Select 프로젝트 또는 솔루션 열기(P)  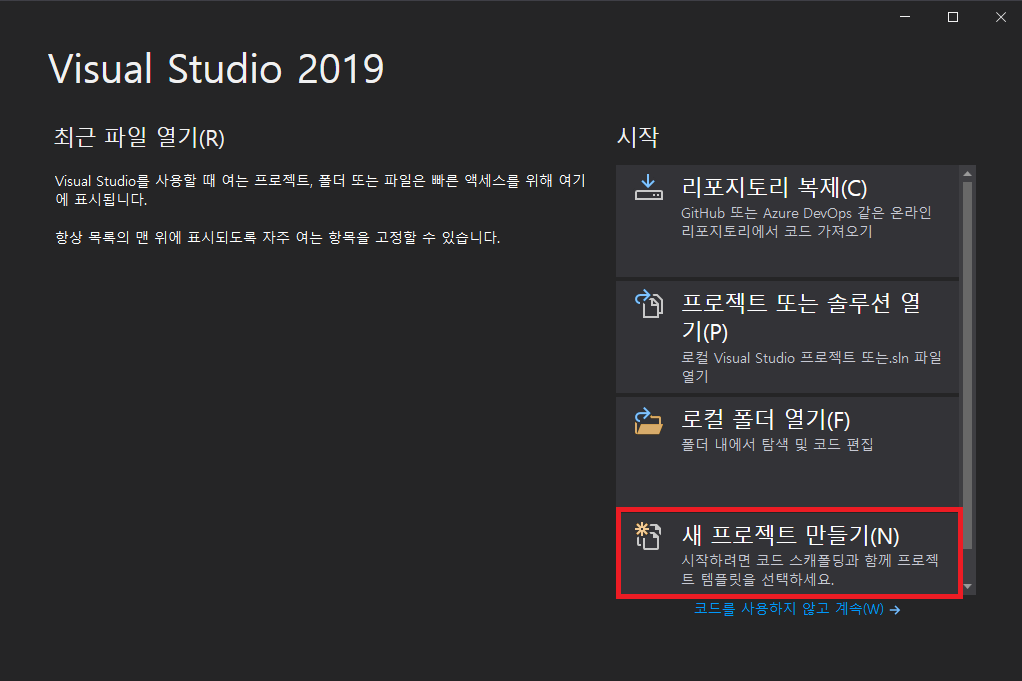coord(787,337)
